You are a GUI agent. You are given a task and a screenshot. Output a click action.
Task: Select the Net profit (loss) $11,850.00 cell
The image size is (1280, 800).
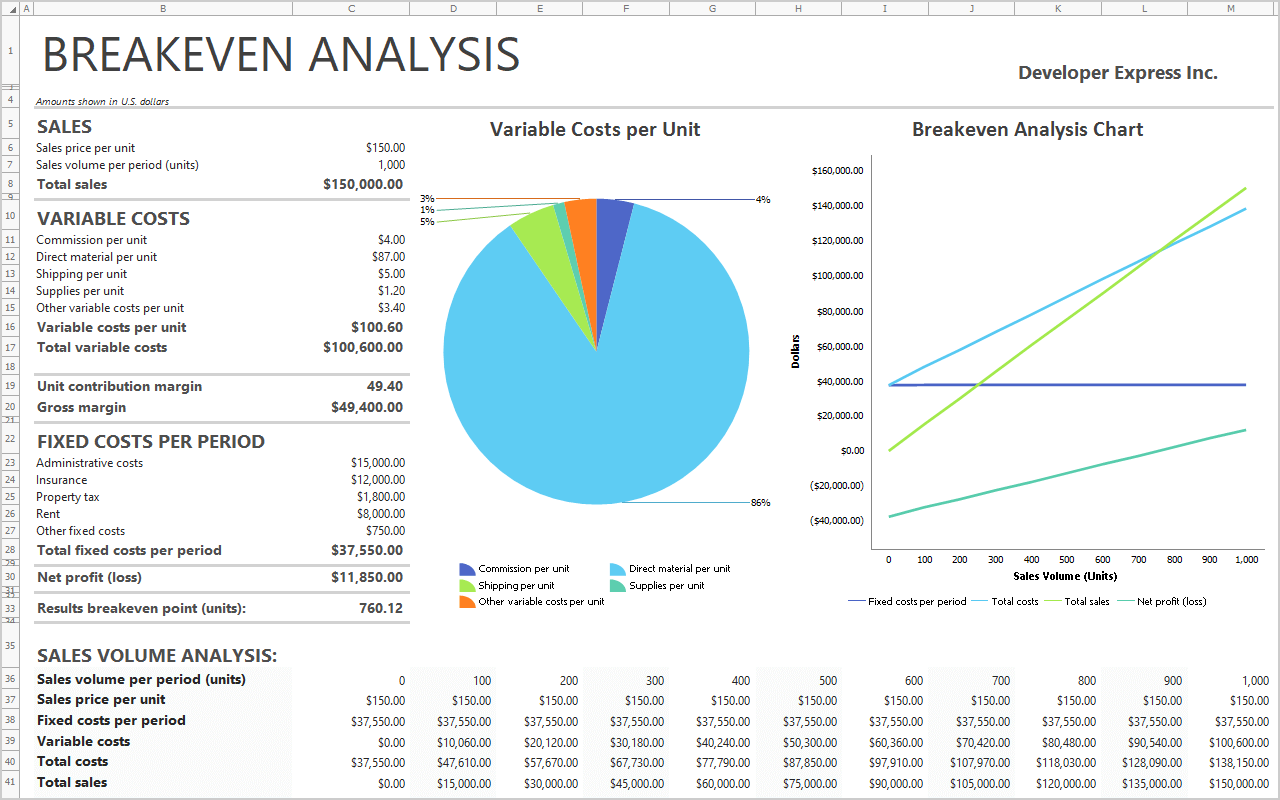pyautogui.click(x=367, y=578)
